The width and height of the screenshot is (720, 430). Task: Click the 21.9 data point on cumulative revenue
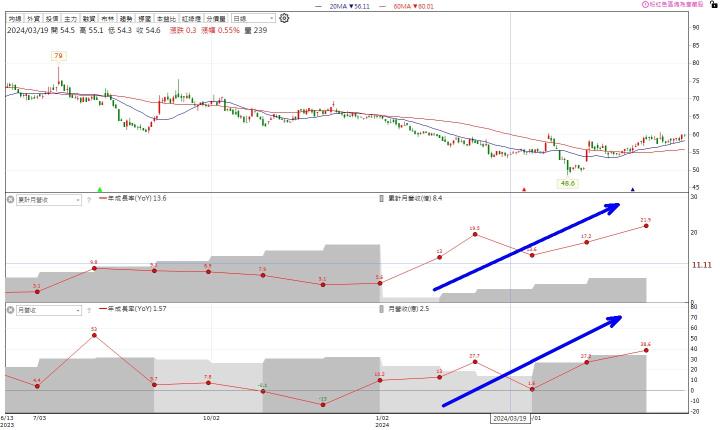(x=647, y=226)
